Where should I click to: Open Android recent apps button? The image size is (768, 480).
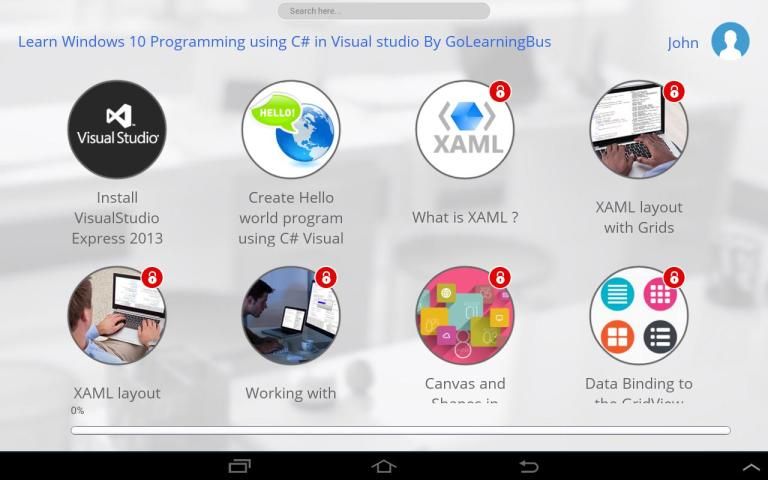coord(239,466)
